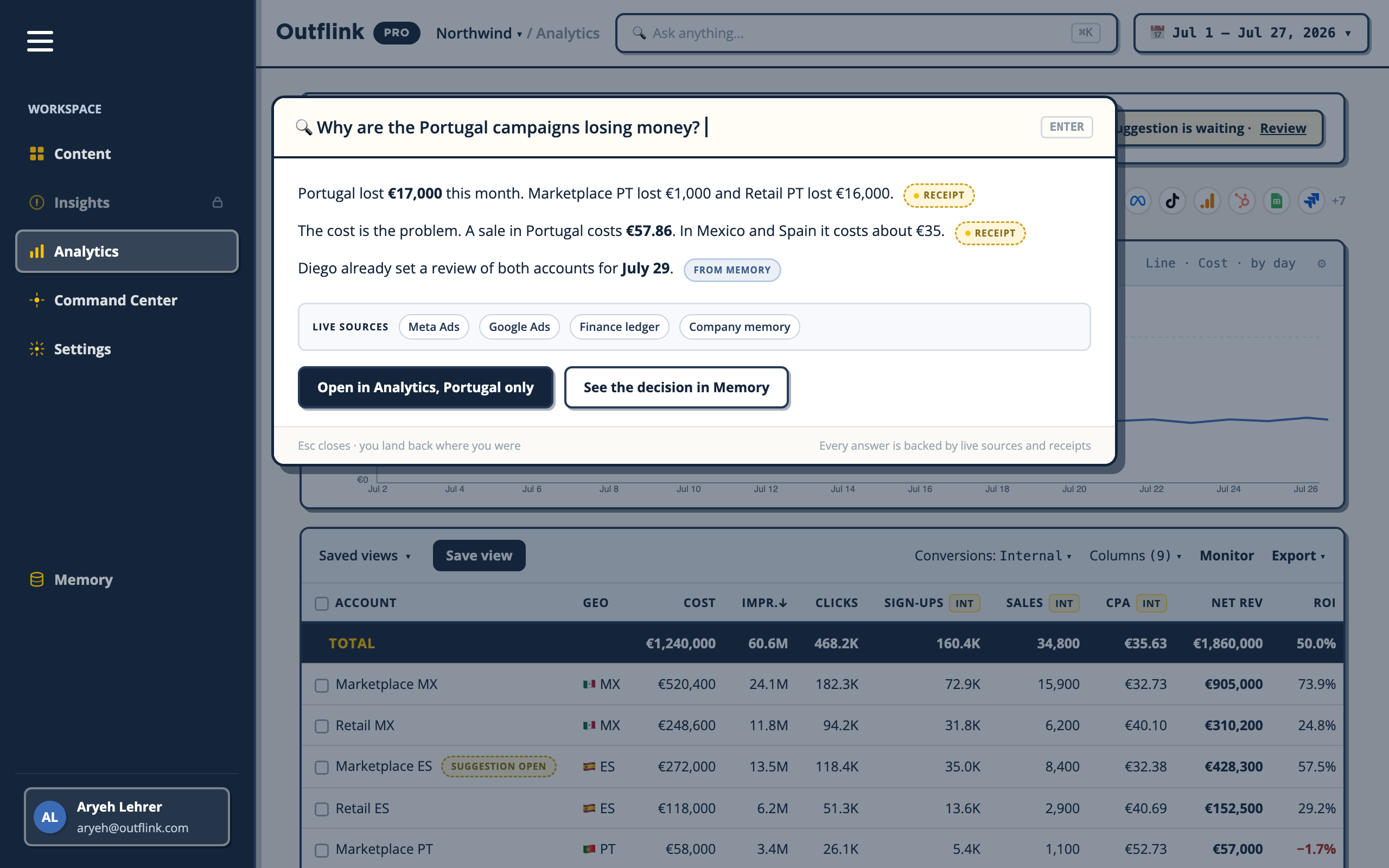Open the Conversions: Internal dropdown

pyautogui.click(x=993, y=556)
